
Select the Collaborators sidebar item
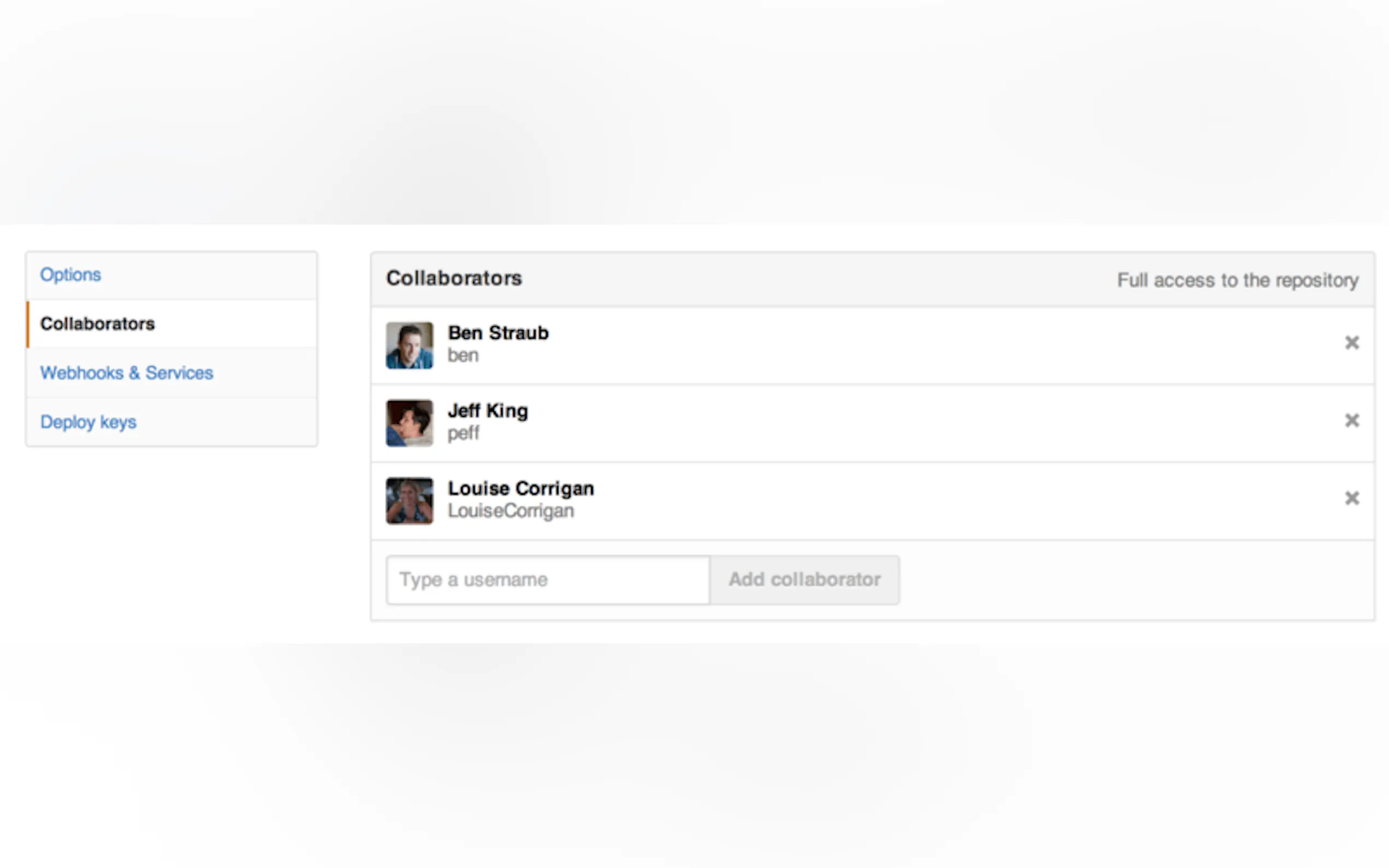171,324
